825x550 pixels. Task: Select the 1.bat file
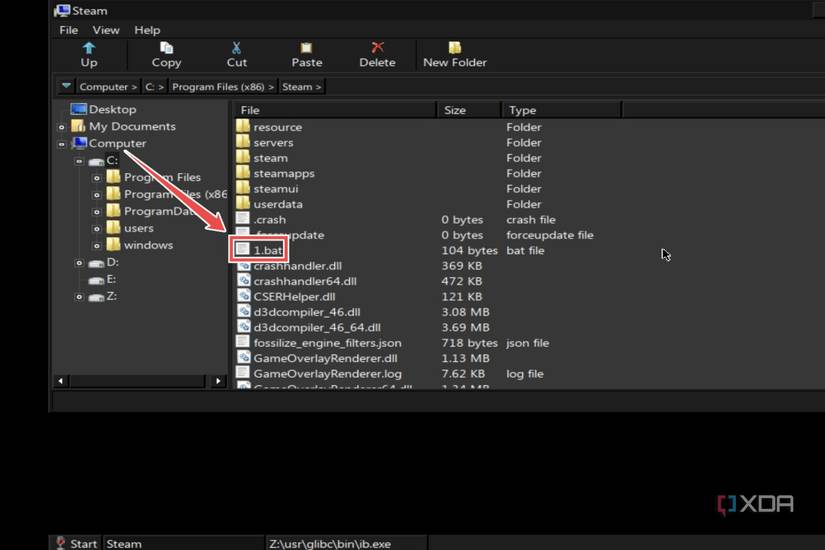(x=259, y=250)
